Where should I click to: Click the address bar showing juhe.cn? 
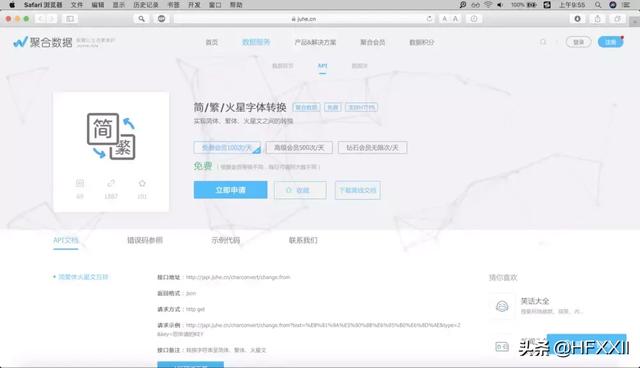point(303,19)
